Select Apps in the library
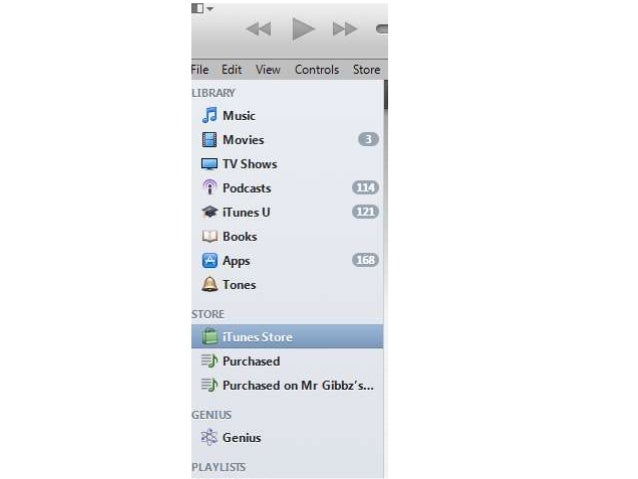 pos(287,260)
